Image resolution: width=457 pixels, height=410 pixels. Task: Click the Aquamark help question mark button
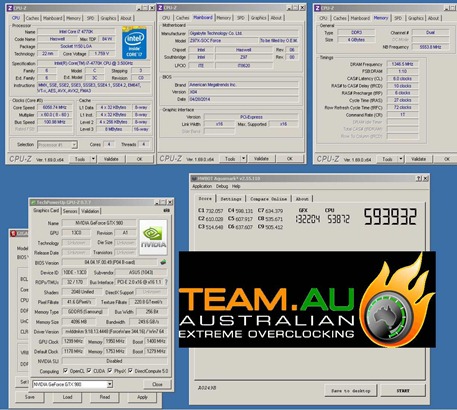[419, 179]
